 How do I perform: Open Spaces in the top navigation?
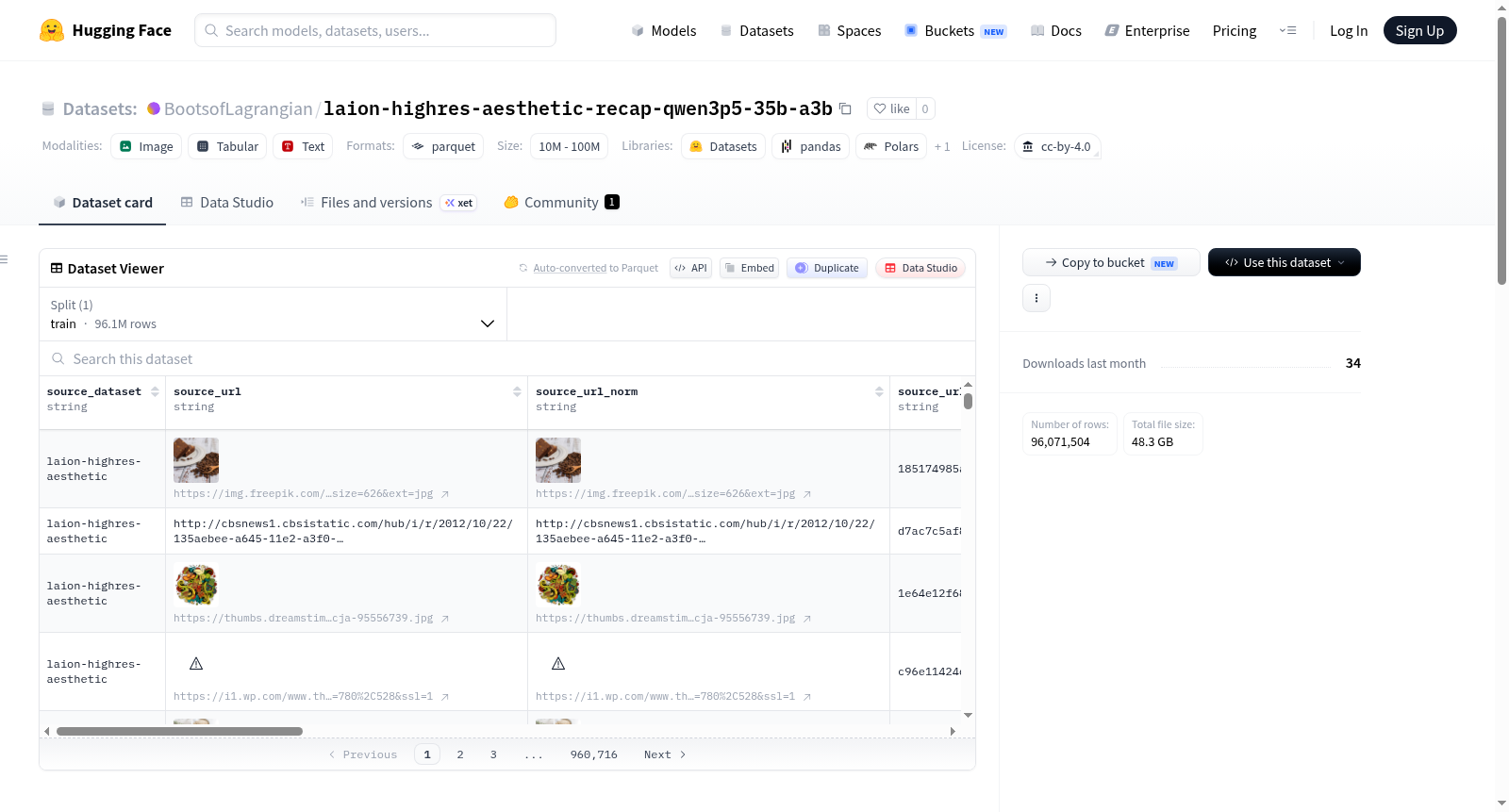[850, 30]
